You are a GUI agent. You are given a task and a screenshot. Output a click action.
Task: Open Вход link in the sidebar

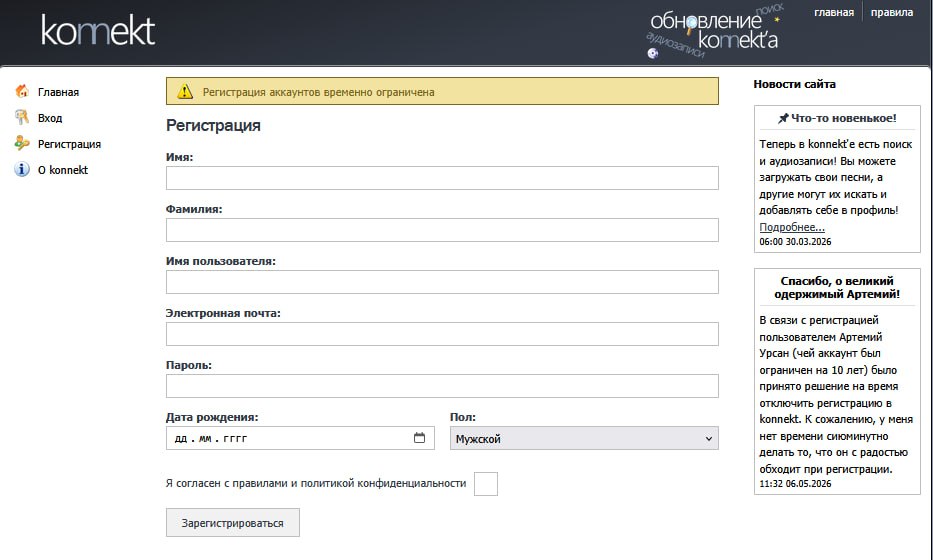click(x=50, y=118)
